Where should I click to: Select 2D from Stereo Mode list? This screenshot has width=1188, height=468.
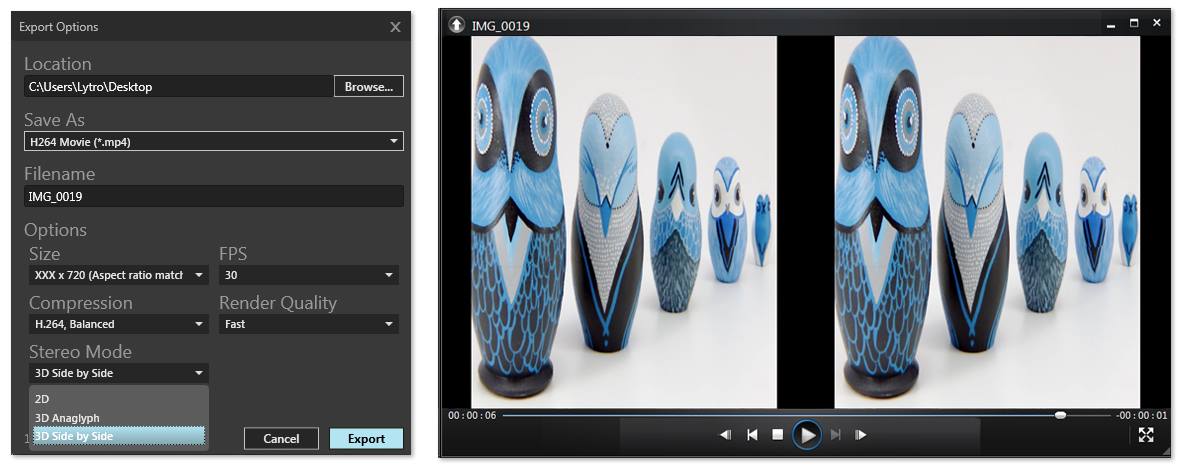(119, 399)
